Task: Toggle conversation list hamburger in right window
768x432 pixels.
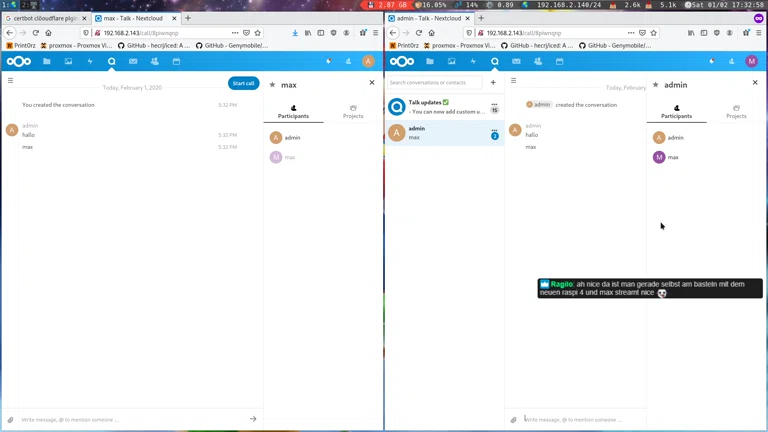Action: click(513, 80)
